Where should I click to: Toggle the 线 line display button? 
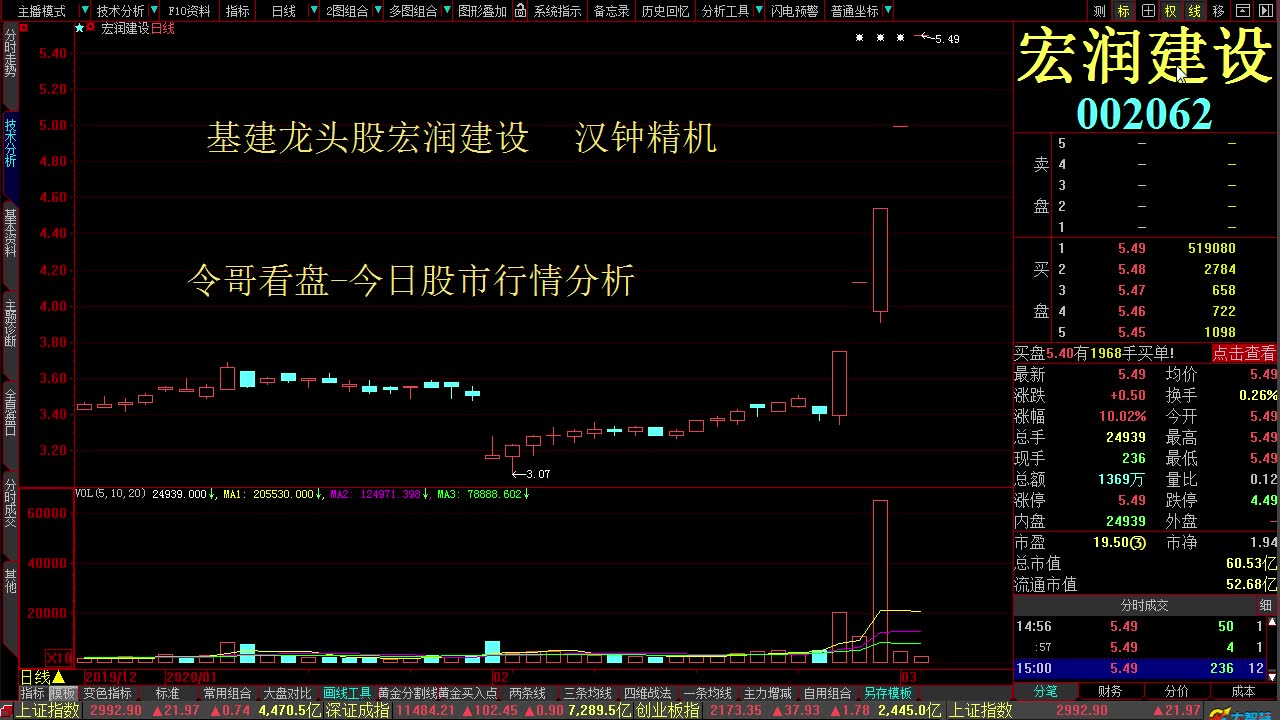tap(1194, 11)
